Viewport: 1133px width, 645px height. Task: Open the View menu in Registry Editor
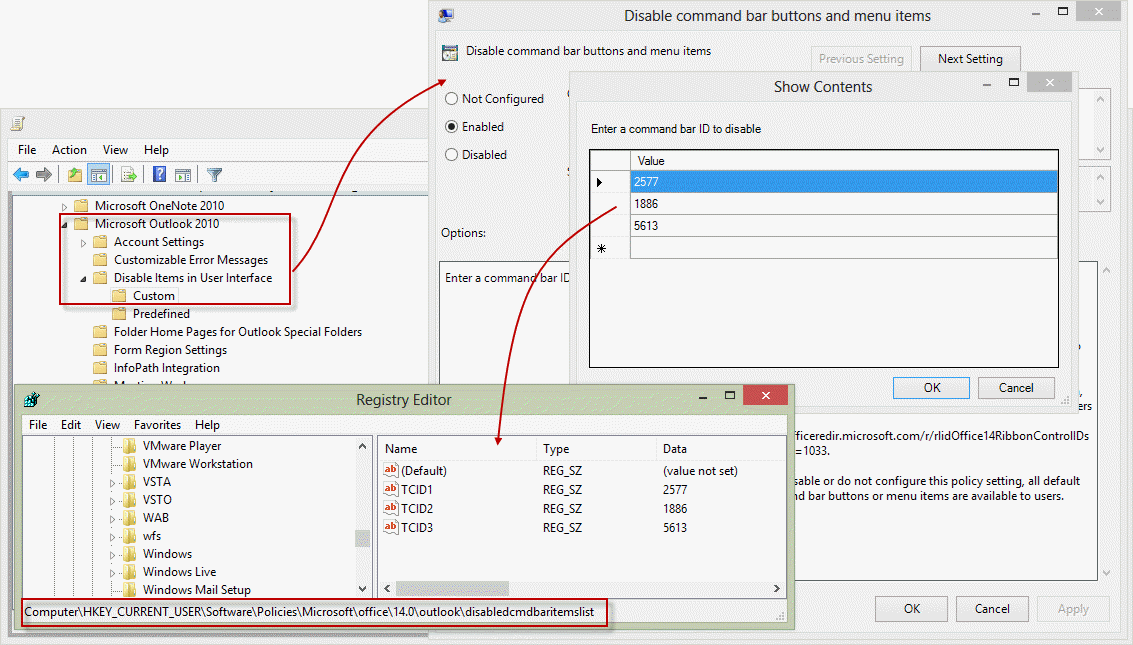click(x=107, y=425)
